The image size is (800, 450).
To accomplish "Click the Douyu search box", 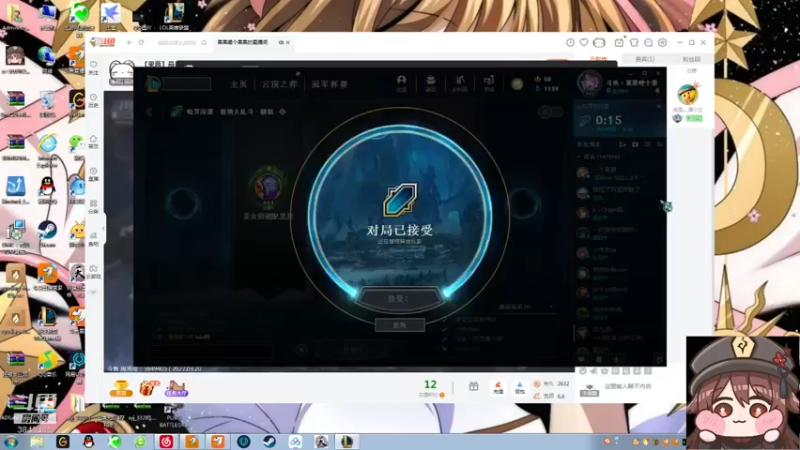I will [x=177, y=42].
